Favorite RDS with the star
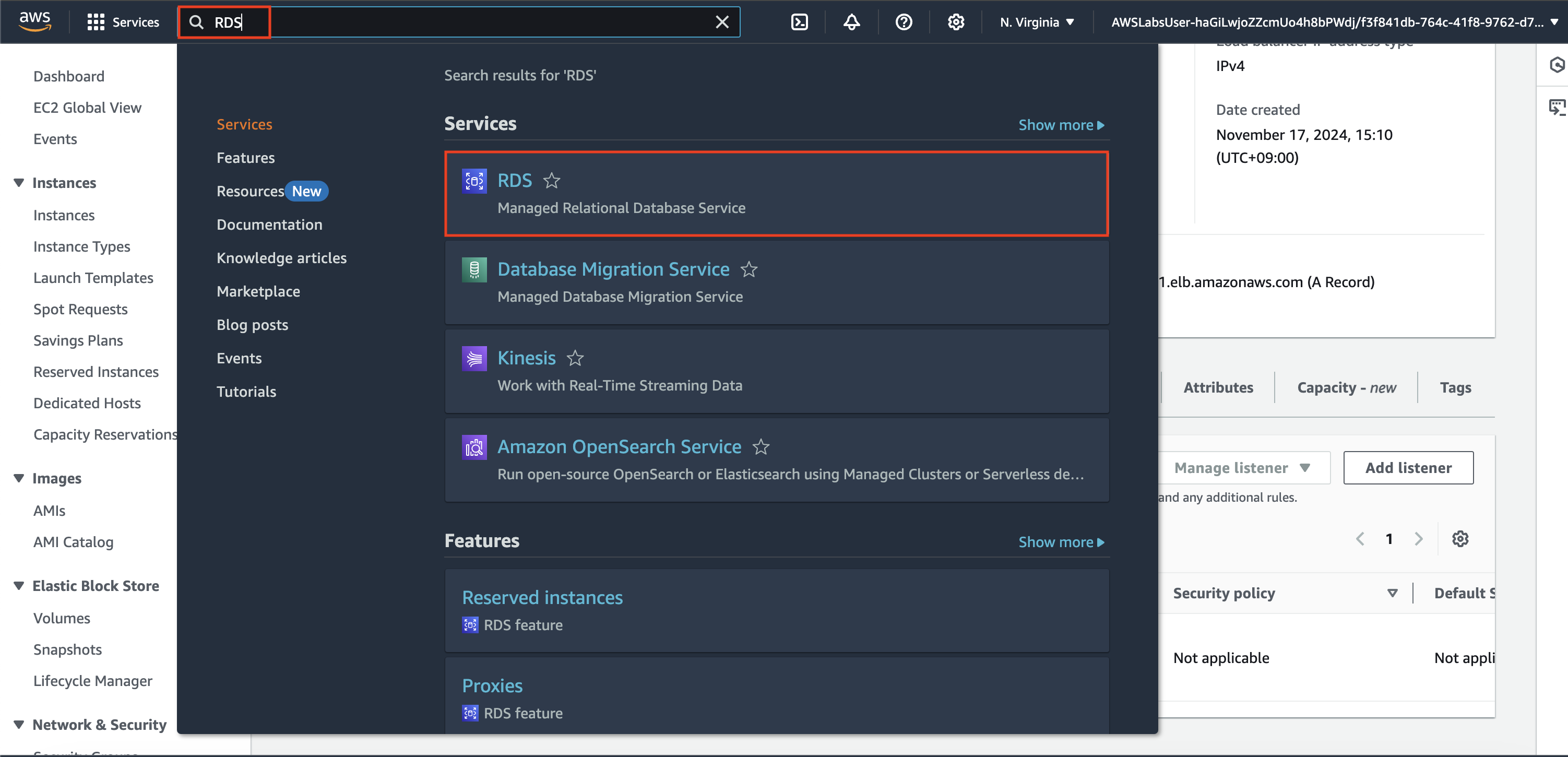This screenshot has height=757, width=1568. 552,181
